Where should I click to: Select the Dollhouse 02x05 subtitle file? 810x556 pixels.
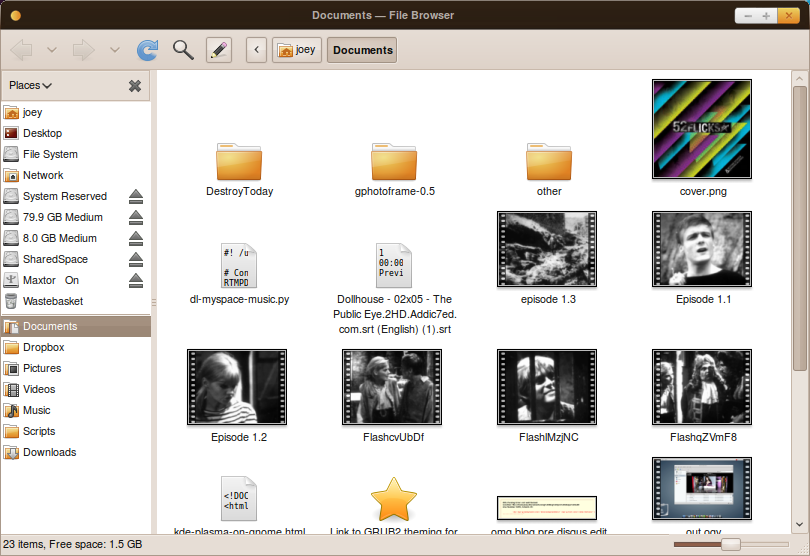(394, 266)
